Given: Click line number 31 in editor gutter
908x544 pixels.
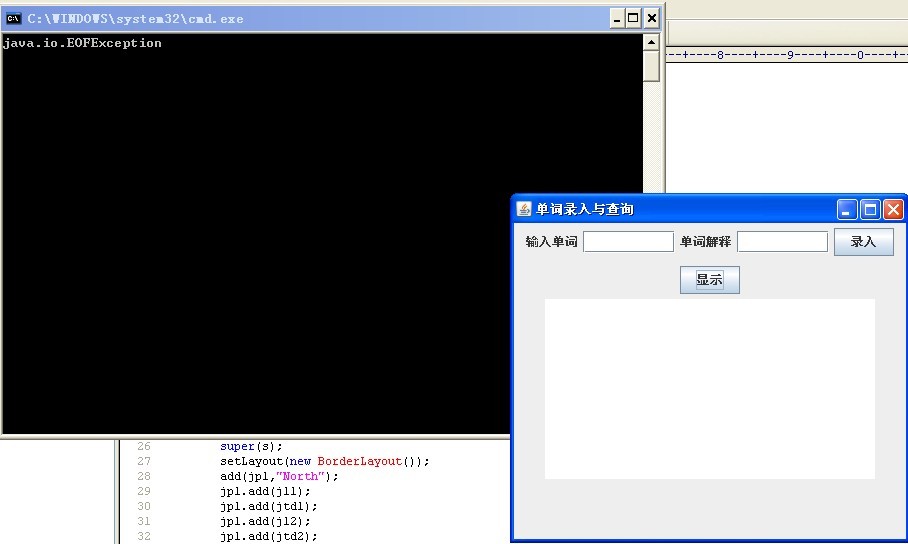Looking at the screenshot, I should pyautogui.click(x=144, y=522).
